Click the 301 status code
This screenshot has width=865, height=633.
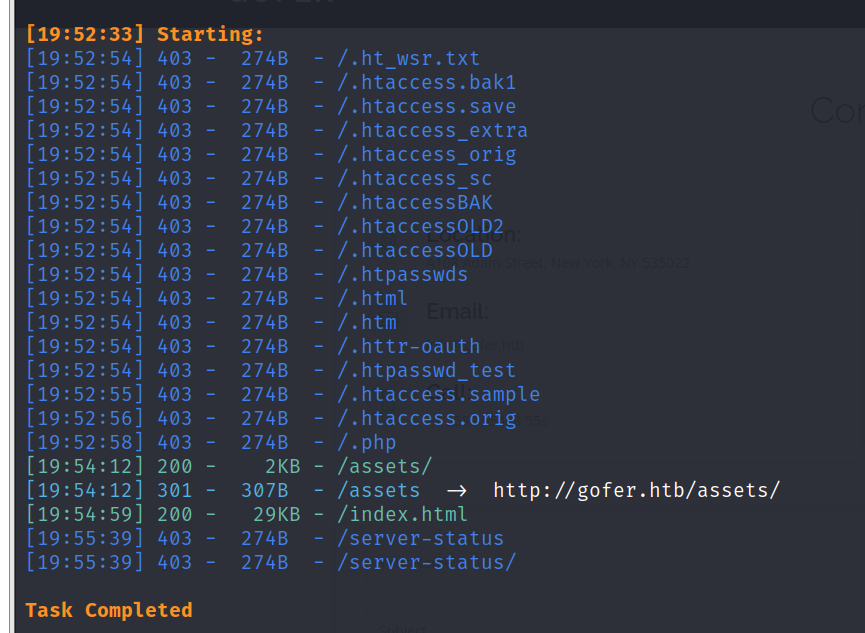(x=175, y=491)
